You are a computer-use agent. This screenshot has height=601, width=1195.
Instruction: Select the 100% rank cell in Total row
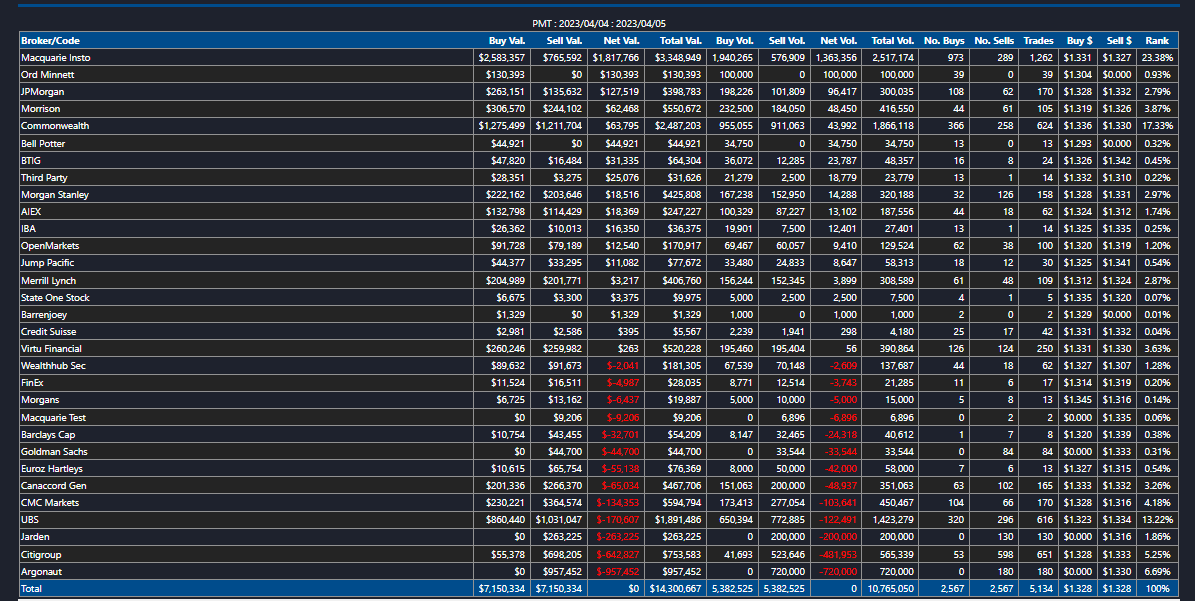(x=1158, y=589)
